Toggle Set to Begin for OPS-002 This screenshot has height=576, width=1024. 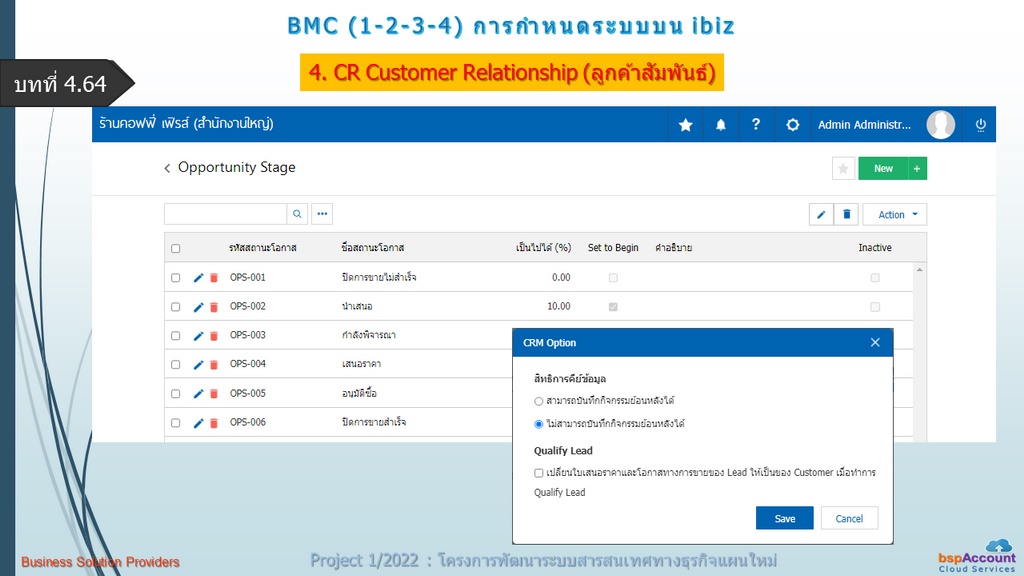pos(613,307)
